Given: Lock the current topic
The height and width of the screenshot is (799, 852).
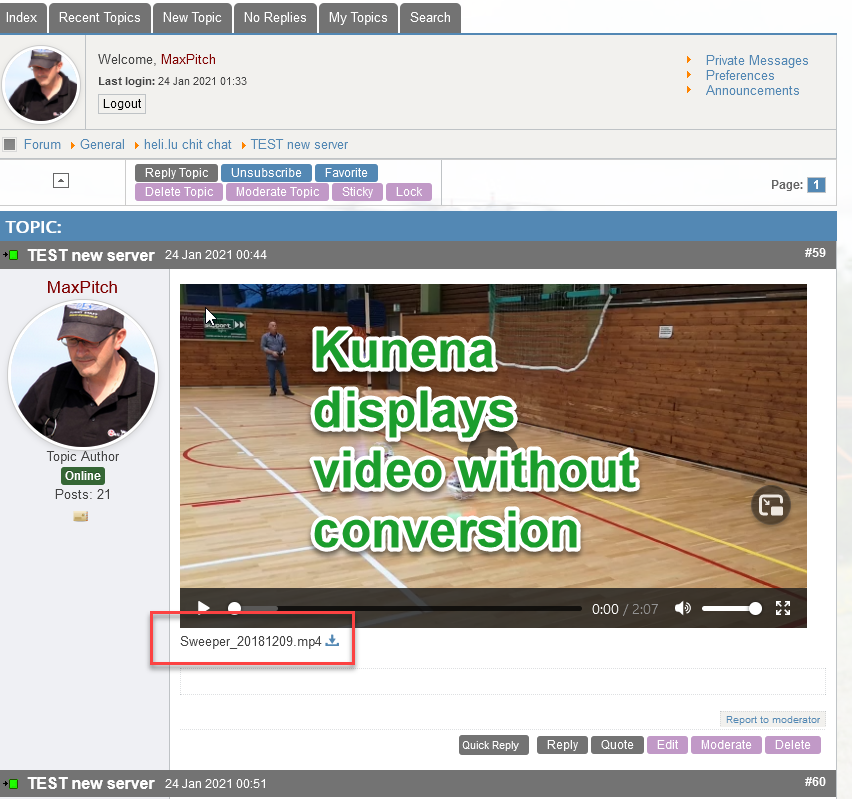Looking at the screenshot, I should (x=409, y=192).
